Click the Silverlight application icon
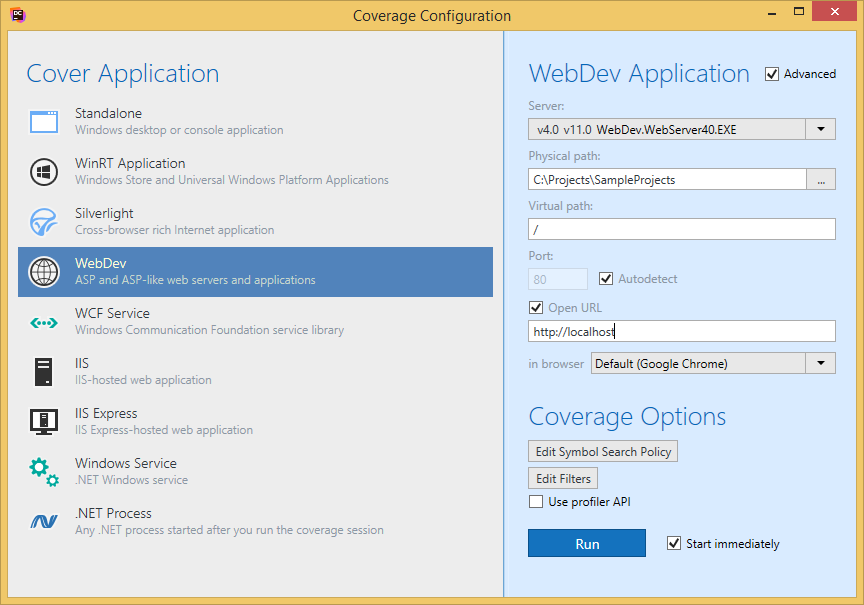This screenshot has width=864, height=605. tap(44, 222)
